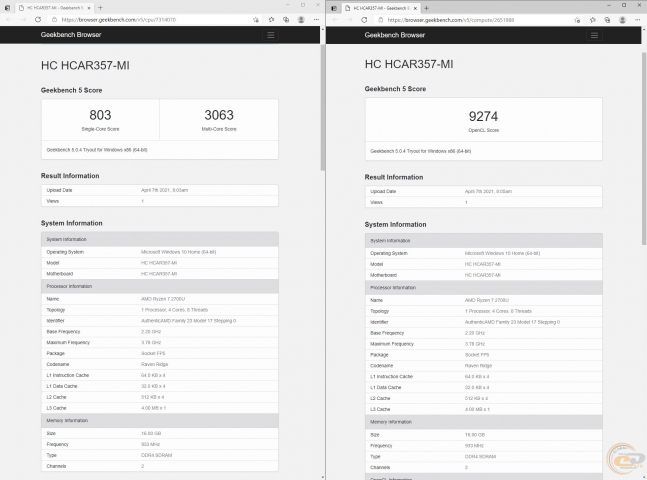The image size is (647, 480).
Task: Select the HC HCAR357-MI tab in left window
Action: 54,8
